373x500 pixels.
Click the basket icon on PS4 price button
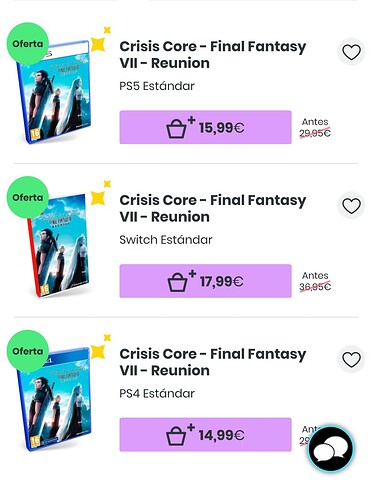coord(177,436)
